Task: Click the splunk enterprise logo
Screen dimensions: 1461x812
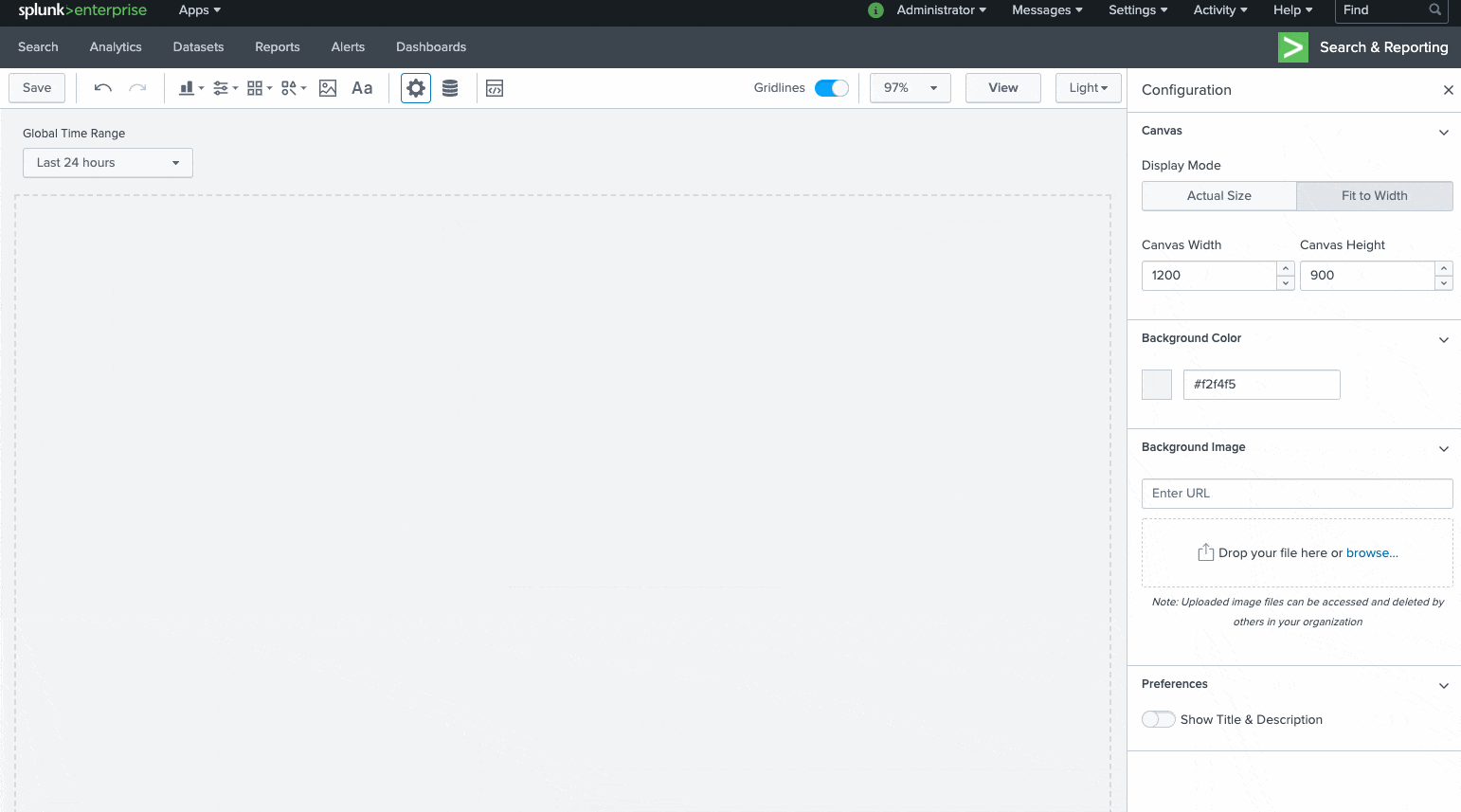Action: point(82,10)
